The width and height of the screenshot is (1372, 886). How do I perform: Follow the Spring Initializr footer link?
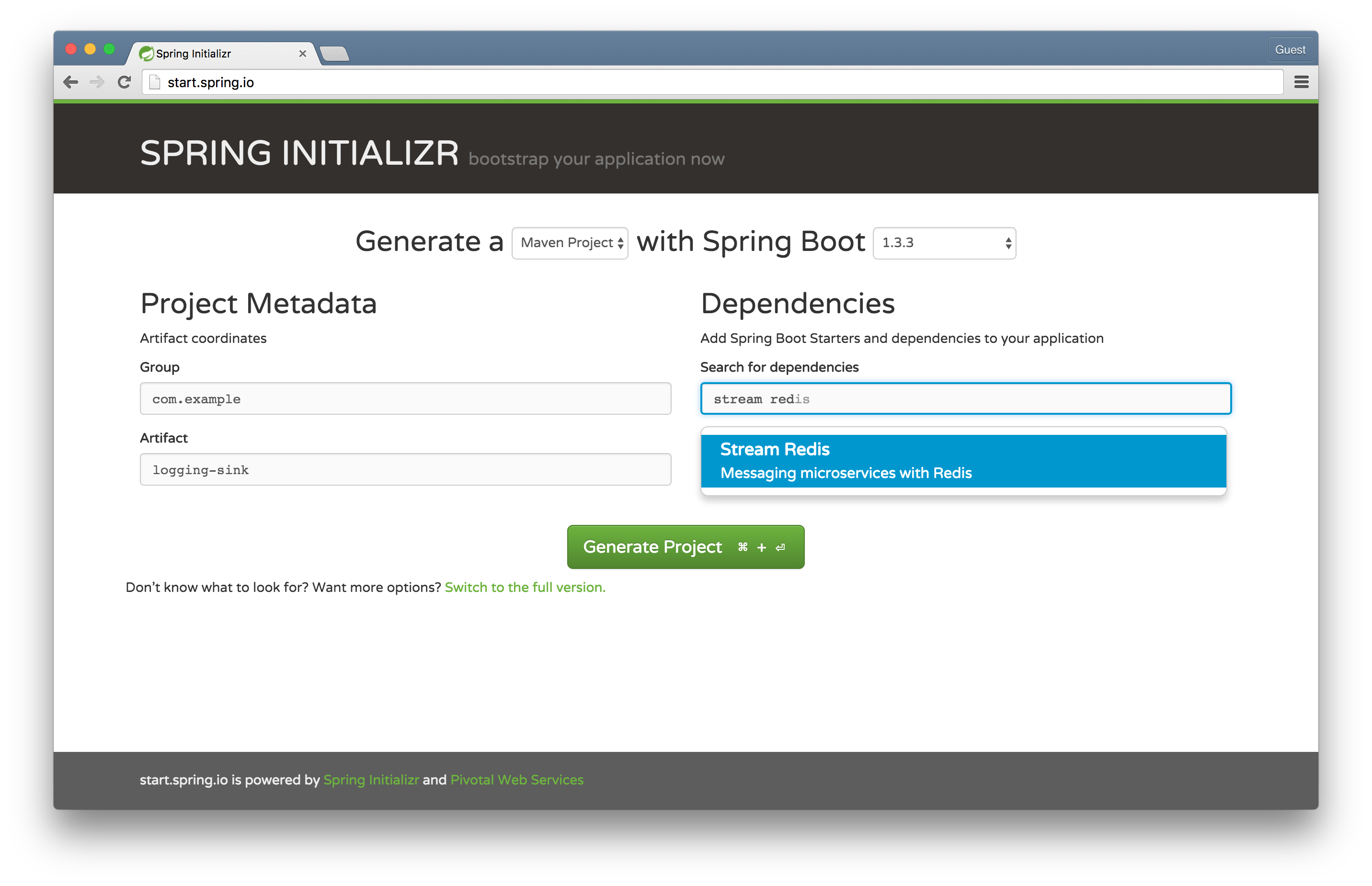(x=371, y=780)
